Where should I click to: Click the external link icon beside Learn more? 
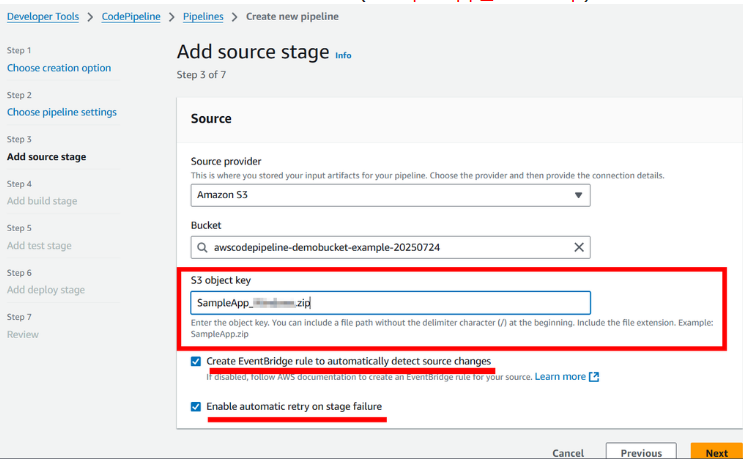(x=594, y=377)
